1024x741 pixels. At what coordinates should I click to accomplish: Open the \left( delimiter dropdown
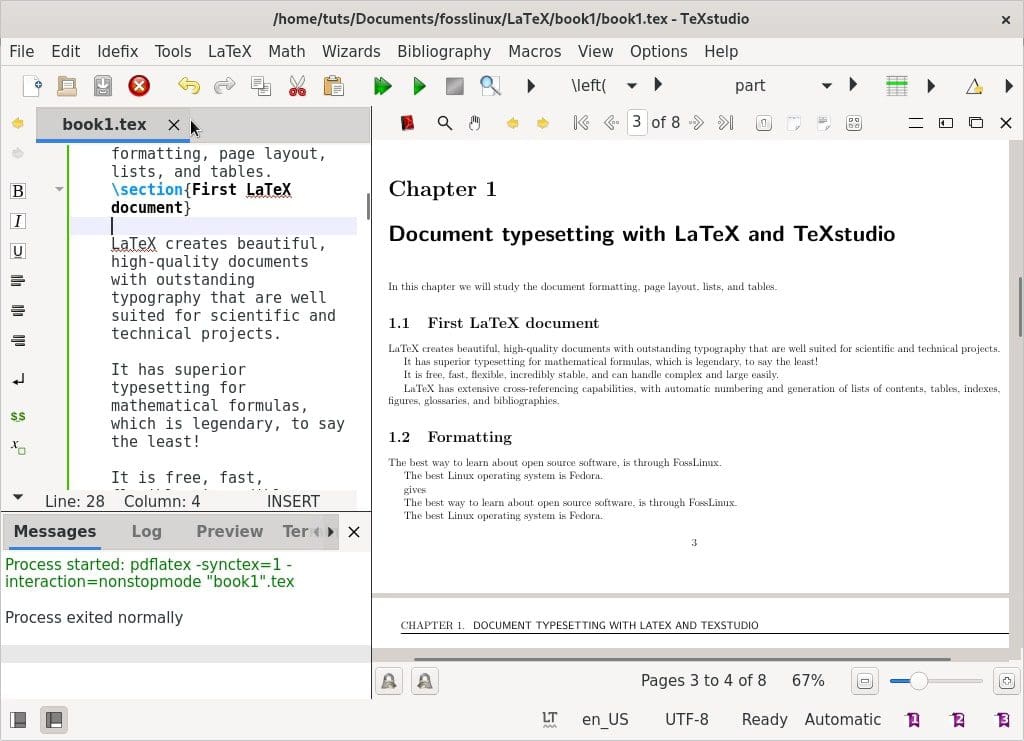pyautogui.click(x=631, y=86)
